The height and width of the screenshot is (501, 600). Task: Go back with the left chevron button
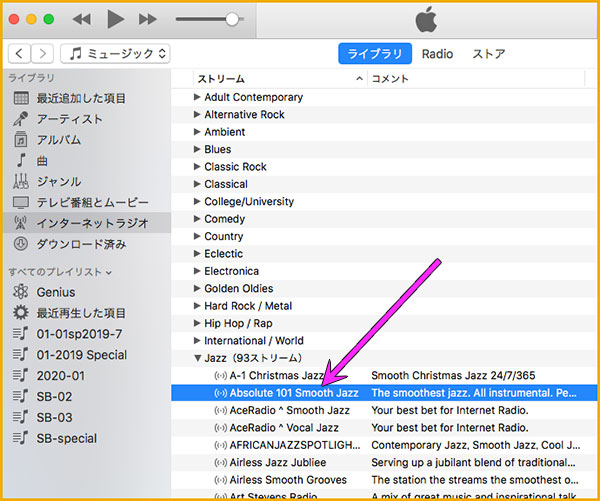(x=19, y=53)
